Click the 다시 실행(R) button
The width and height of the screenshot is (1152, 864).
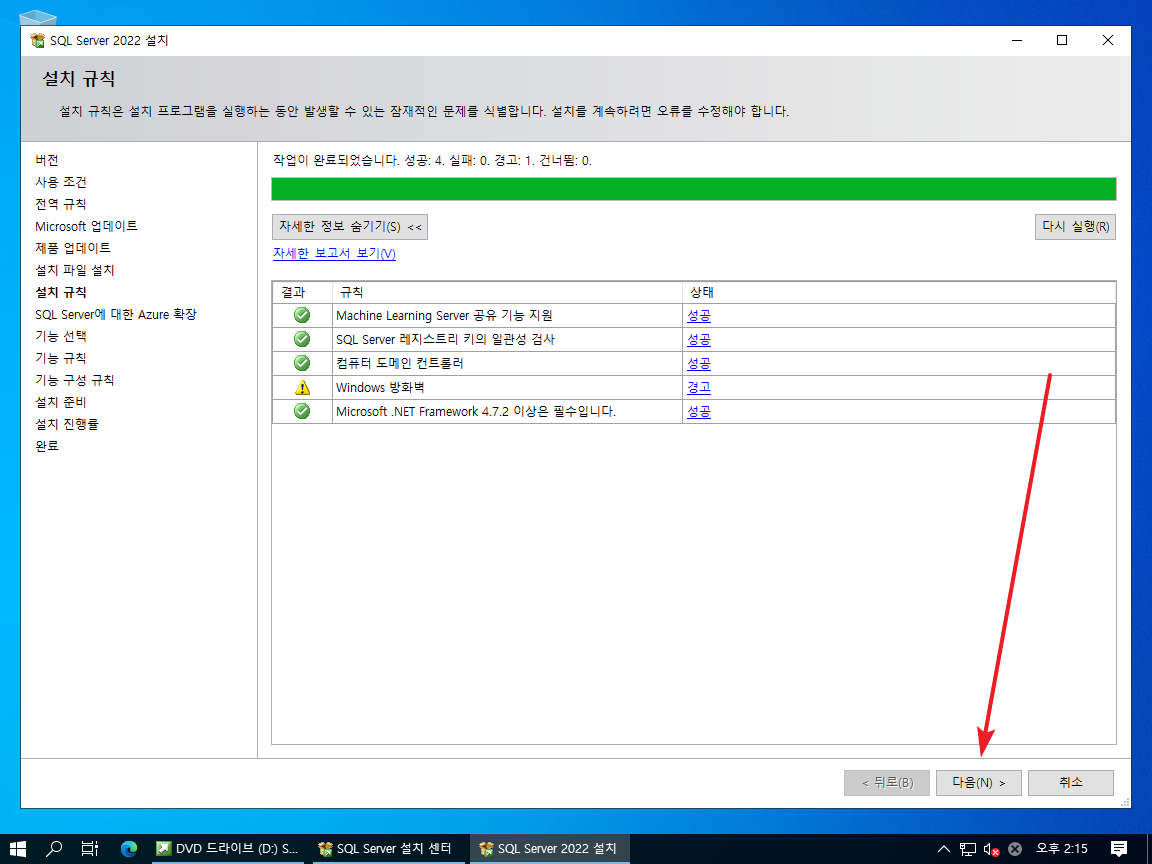[x=1075, y=226]
